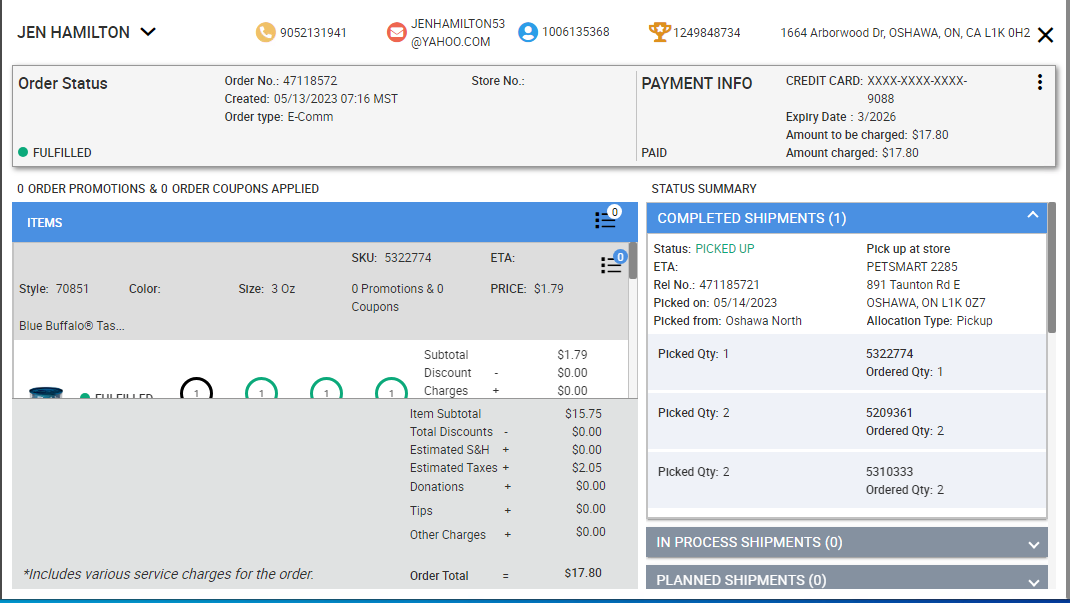The width and height of the screenshot is (1070, 603).
Task: Click the status summary panel scrollbar
Action: pyautogui.click(x=1051, y=270)
